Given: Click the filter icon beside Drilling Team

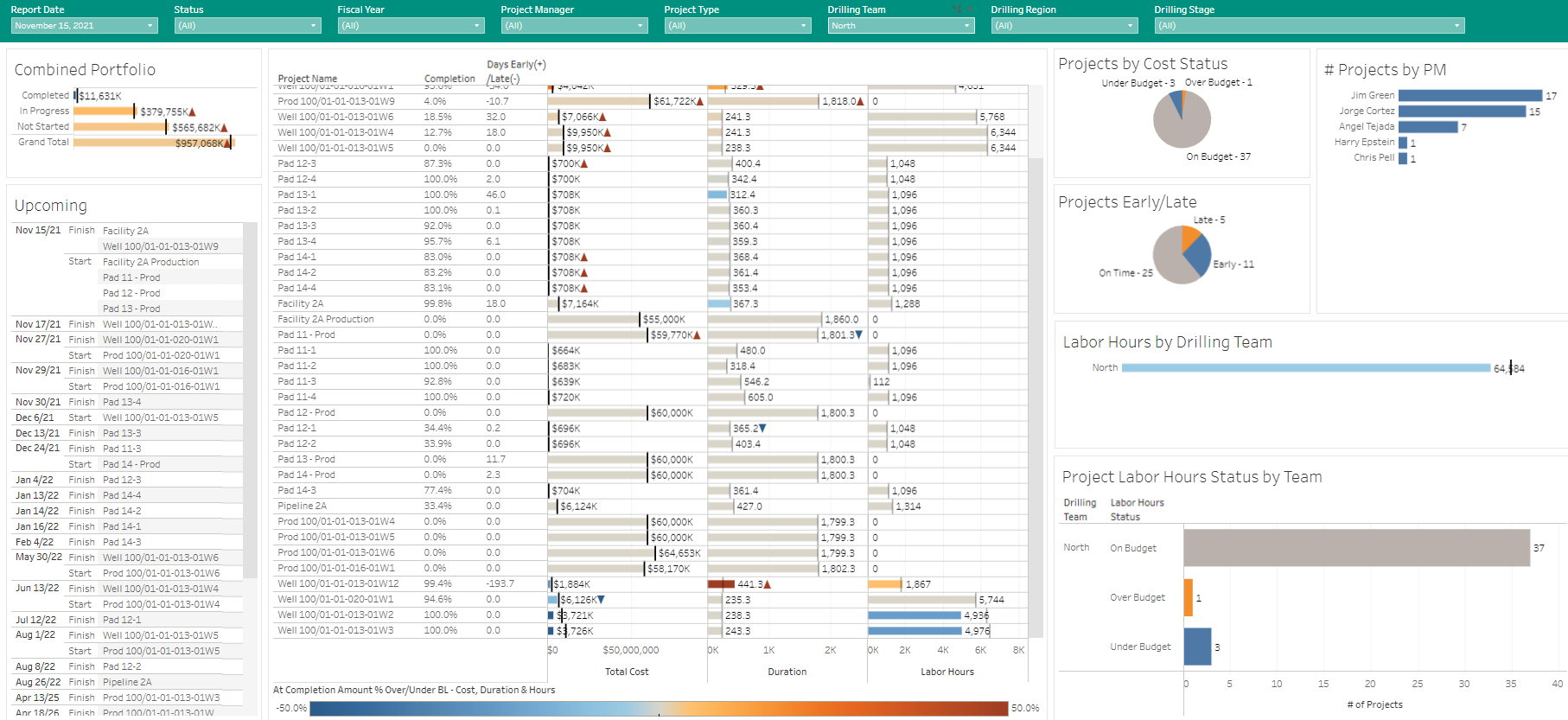Looking at the screenshot, I should pos(957,9).
